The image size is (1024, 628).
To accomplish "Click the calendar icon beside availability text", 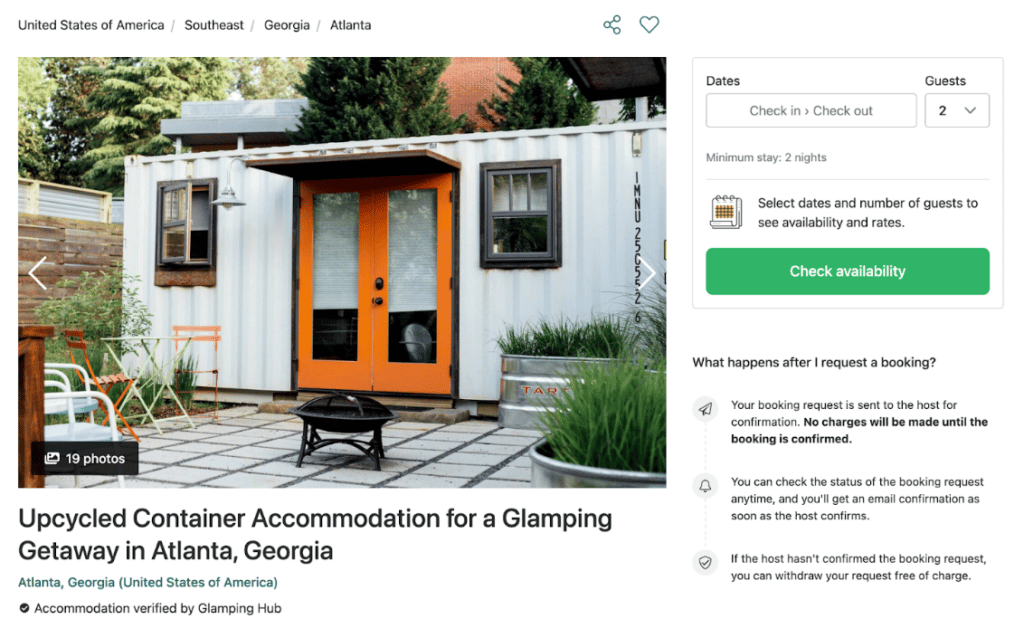I will (x=726, y=212).
